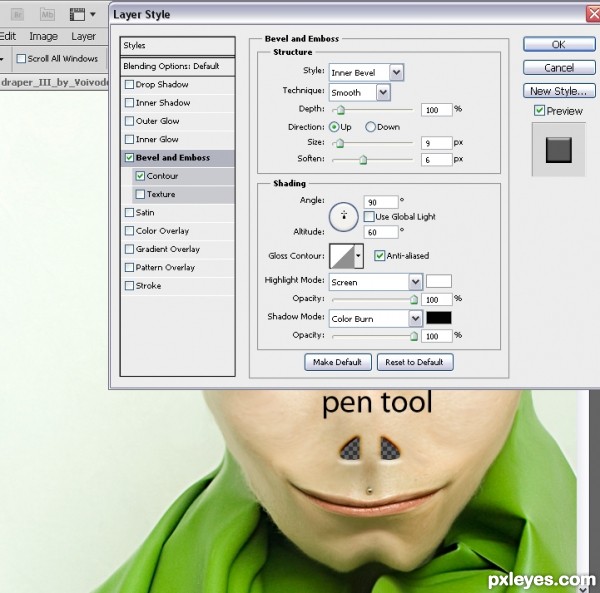The width and height of the screenshot is (600, 593).
Task: Check Use Global Light option
Action: point(369,217)
